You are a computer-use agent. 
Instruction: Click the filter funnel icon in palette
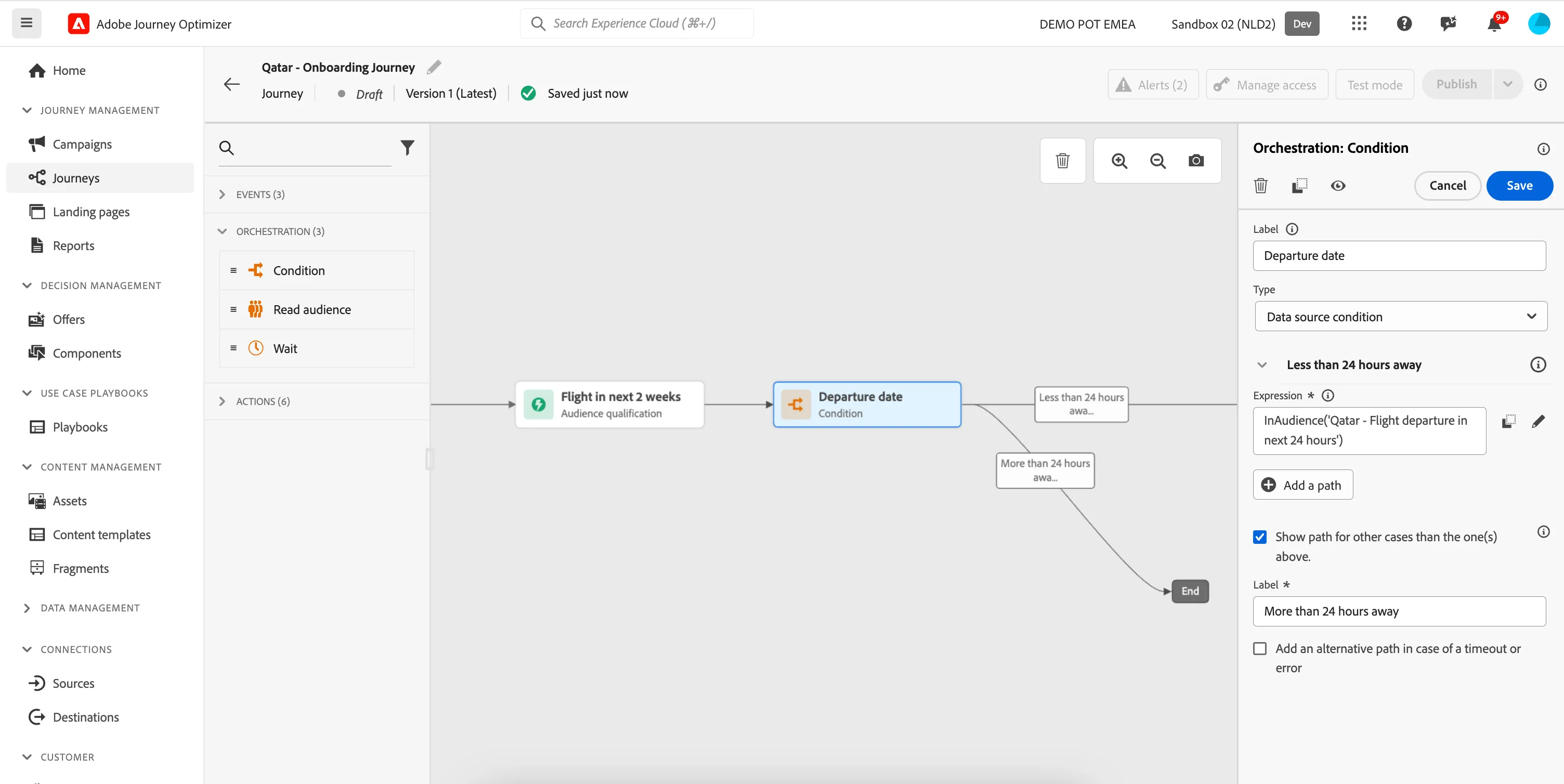click(408, 148)
